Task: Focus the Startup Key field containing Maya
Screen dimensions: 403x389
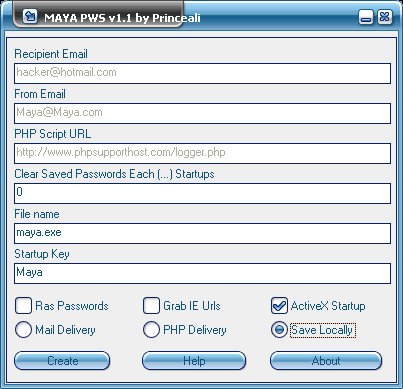Action: (x=202, y=273)
